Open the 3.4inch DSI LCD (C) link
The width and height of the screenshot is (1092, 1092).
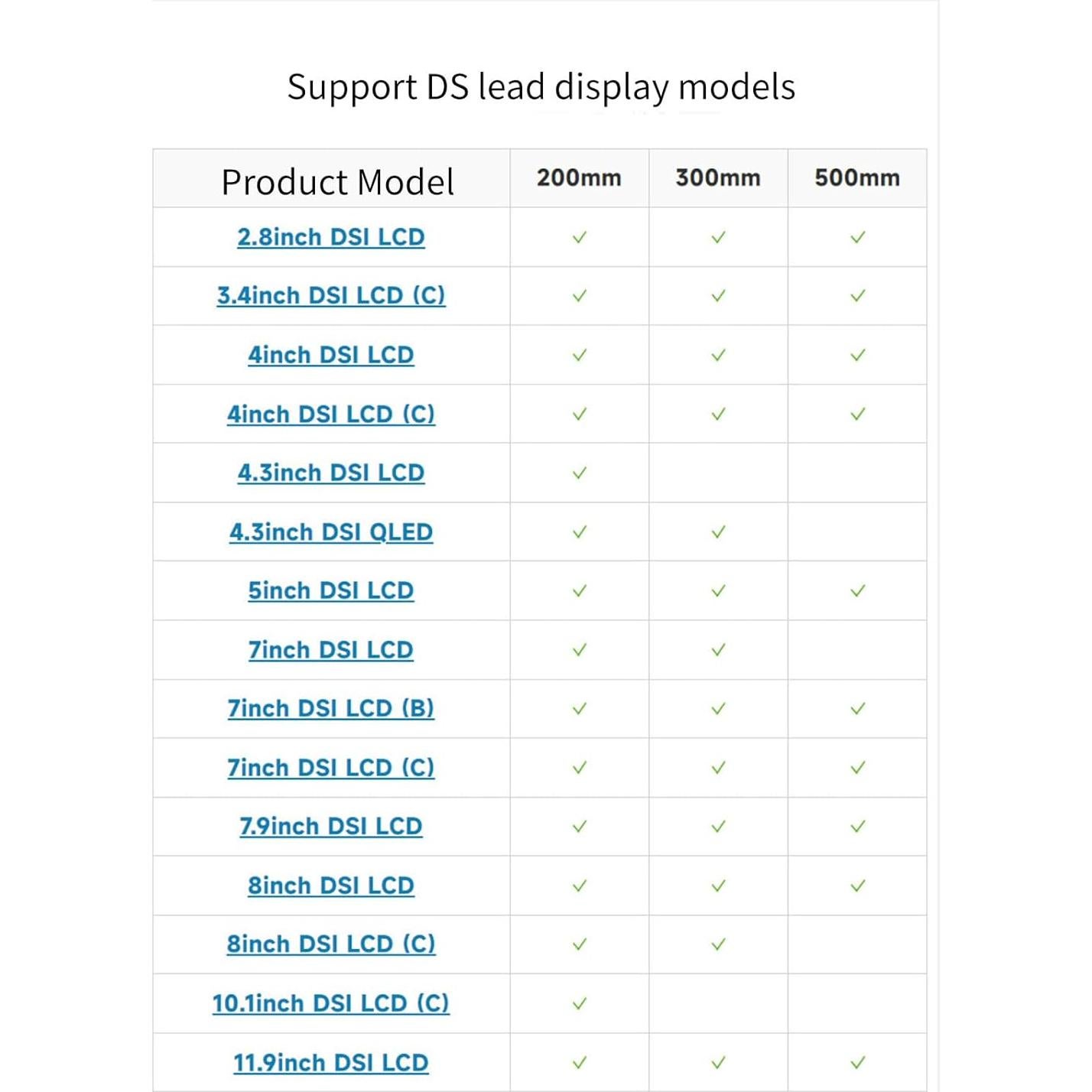point(330,296)
